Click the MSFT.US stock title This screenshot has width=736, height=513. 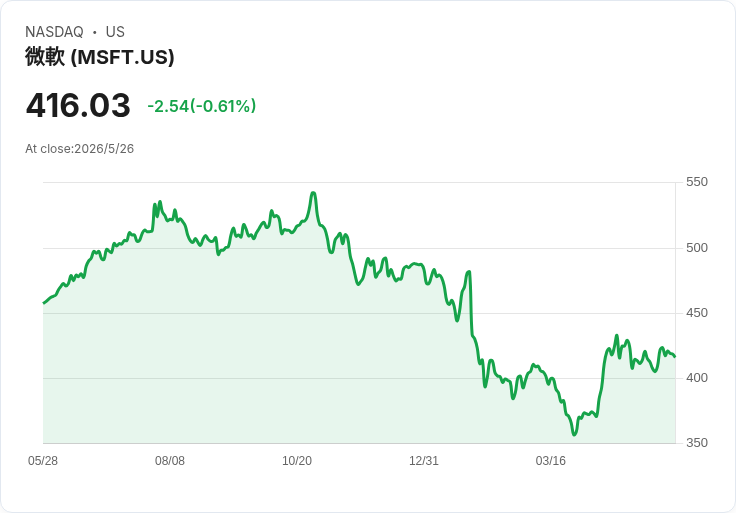(x=100, y=57)
